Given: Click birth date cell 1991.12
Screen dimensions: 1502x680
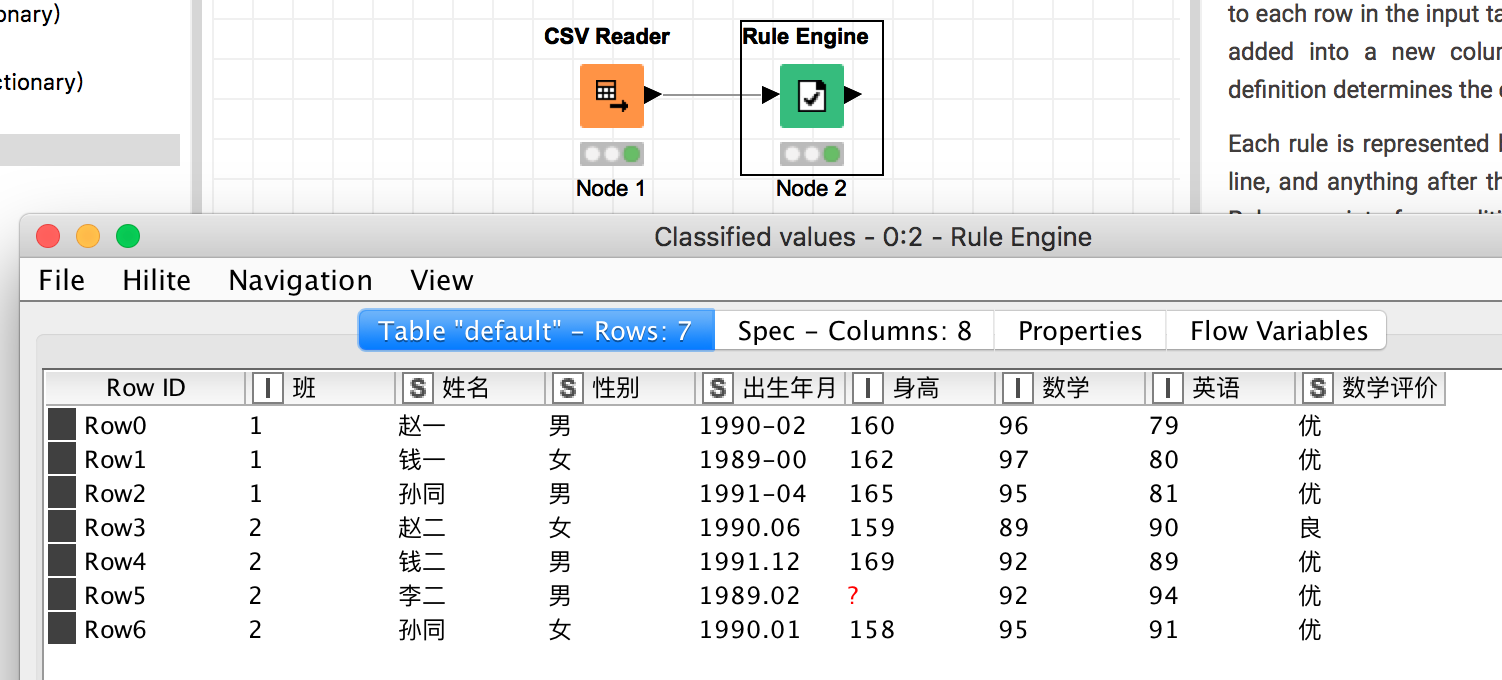Looking at the screenshot, I should [751, 562].
